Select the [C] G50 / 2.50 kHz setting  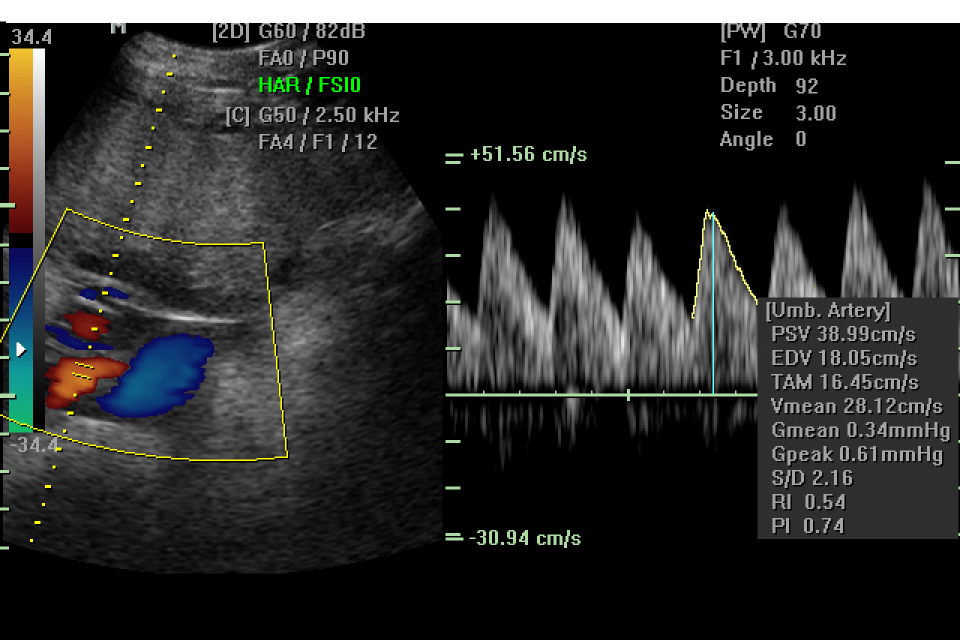(313, 116)
